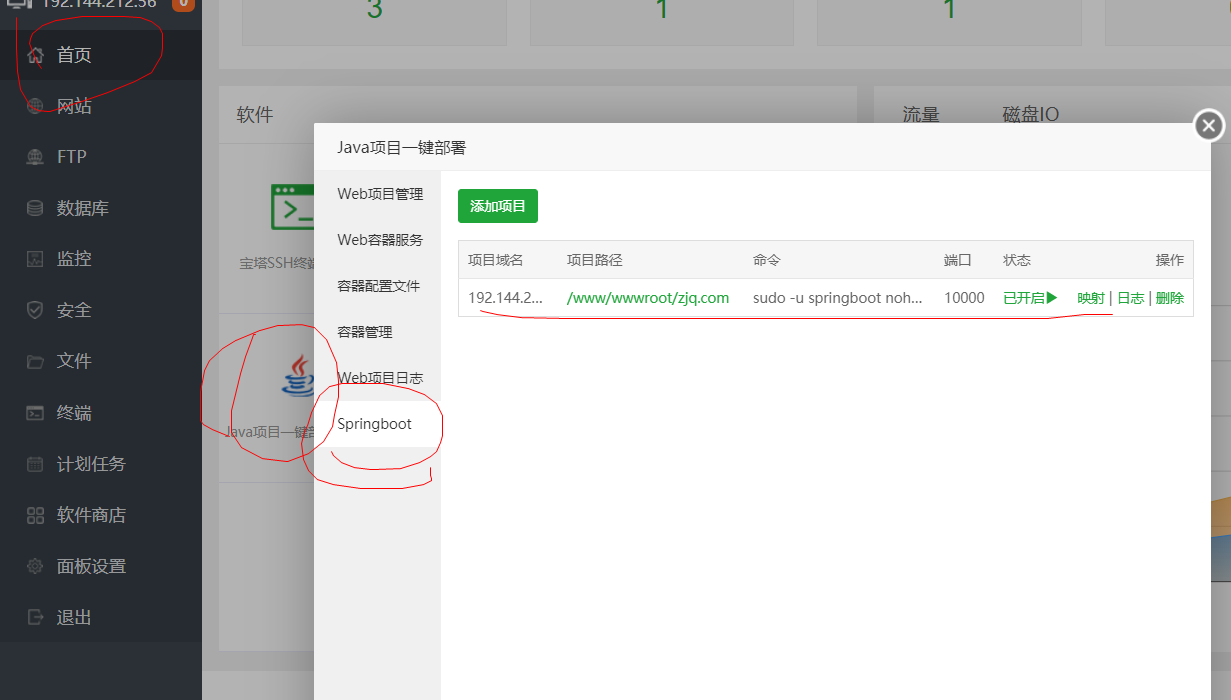Click the 监控 monitor icon
Viewport: 1231px width, 700px height.
pyautogui.click(x=36, y=259)
